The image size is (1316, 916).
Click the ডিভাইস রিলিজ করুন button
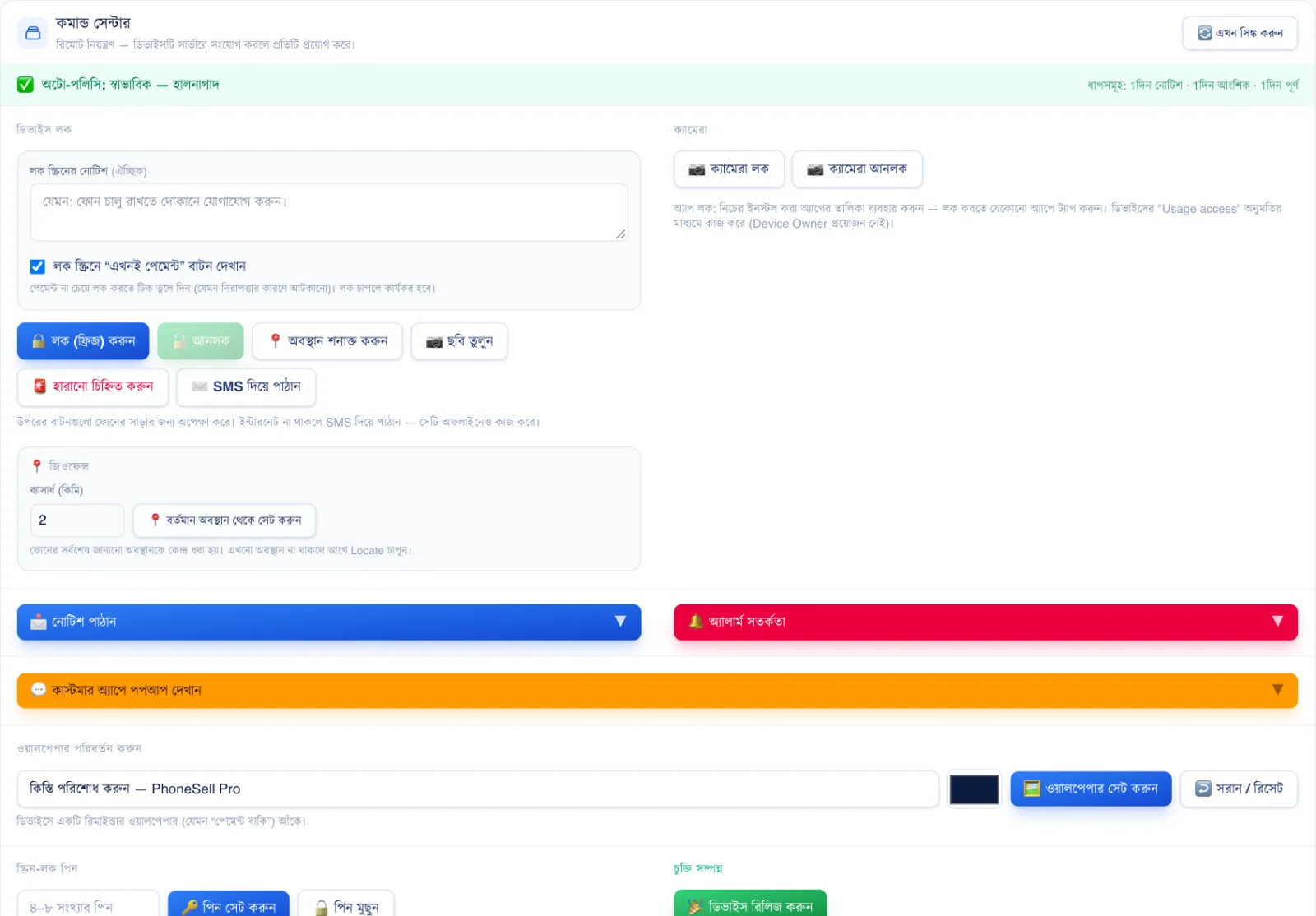[x=750, y=904]
